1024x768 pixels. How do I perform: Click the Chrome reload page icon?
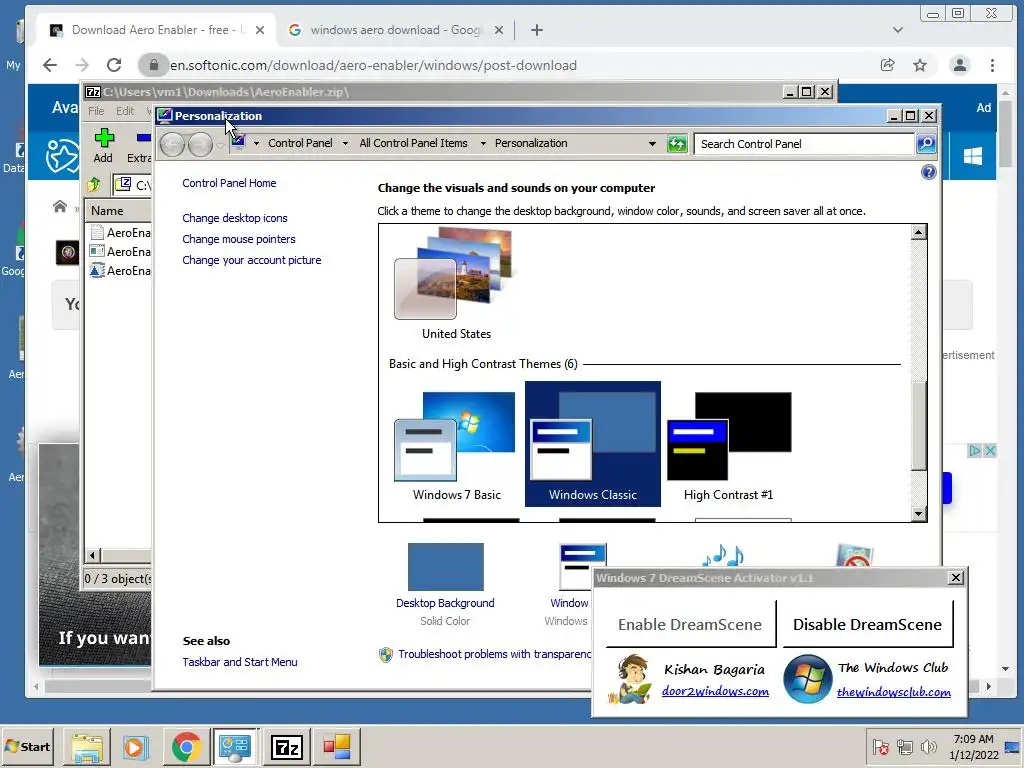click(114, 65)
